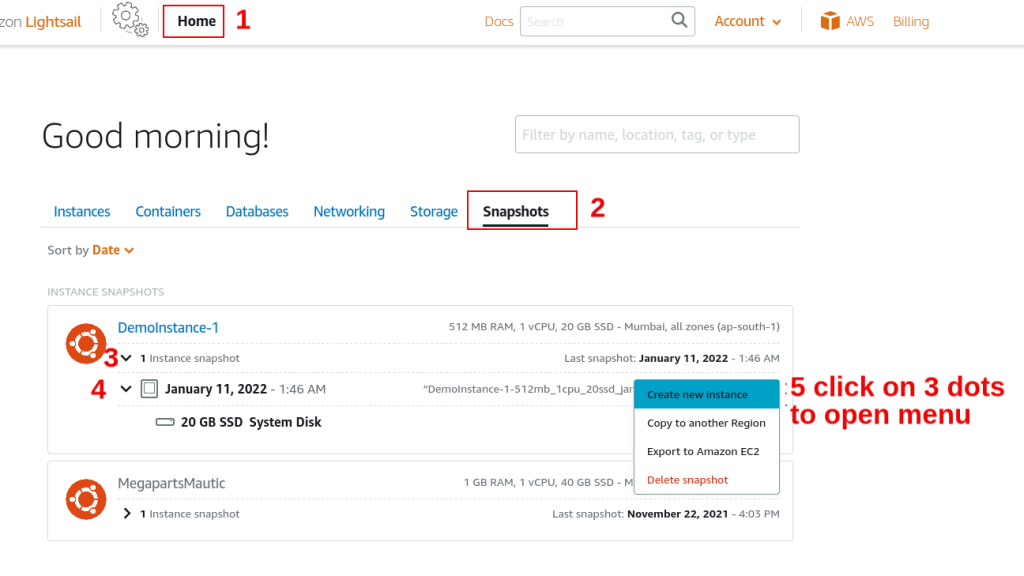Switch to the Containers tab

pyautogui.click(x=168, y=212)
